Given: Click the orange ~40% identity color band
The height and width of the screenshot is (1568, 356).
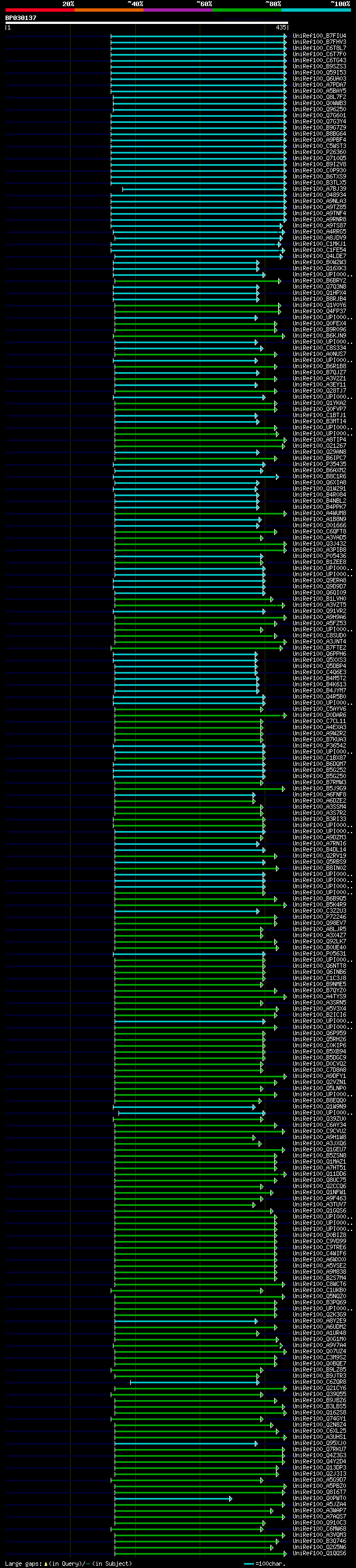Looking at the screenshot, I should click(x=109, y=10).
